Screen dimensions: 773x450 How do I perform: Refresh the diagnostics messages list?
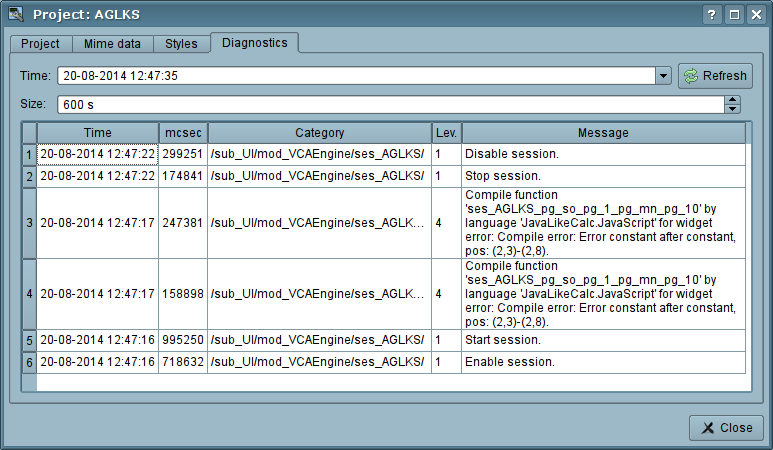pos(715,76)
